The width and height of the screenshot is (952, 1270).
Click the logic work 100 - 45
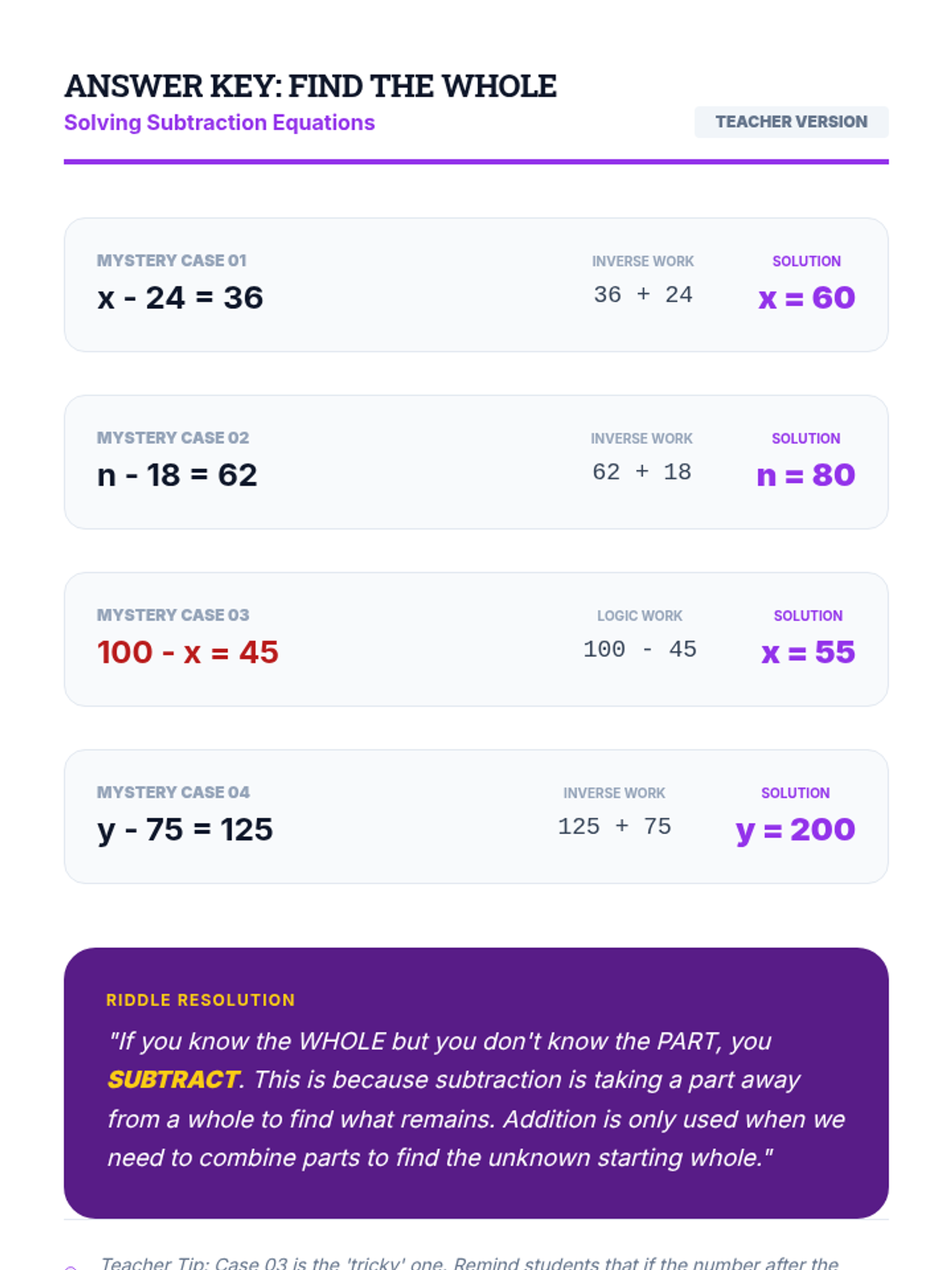point(639,649)
